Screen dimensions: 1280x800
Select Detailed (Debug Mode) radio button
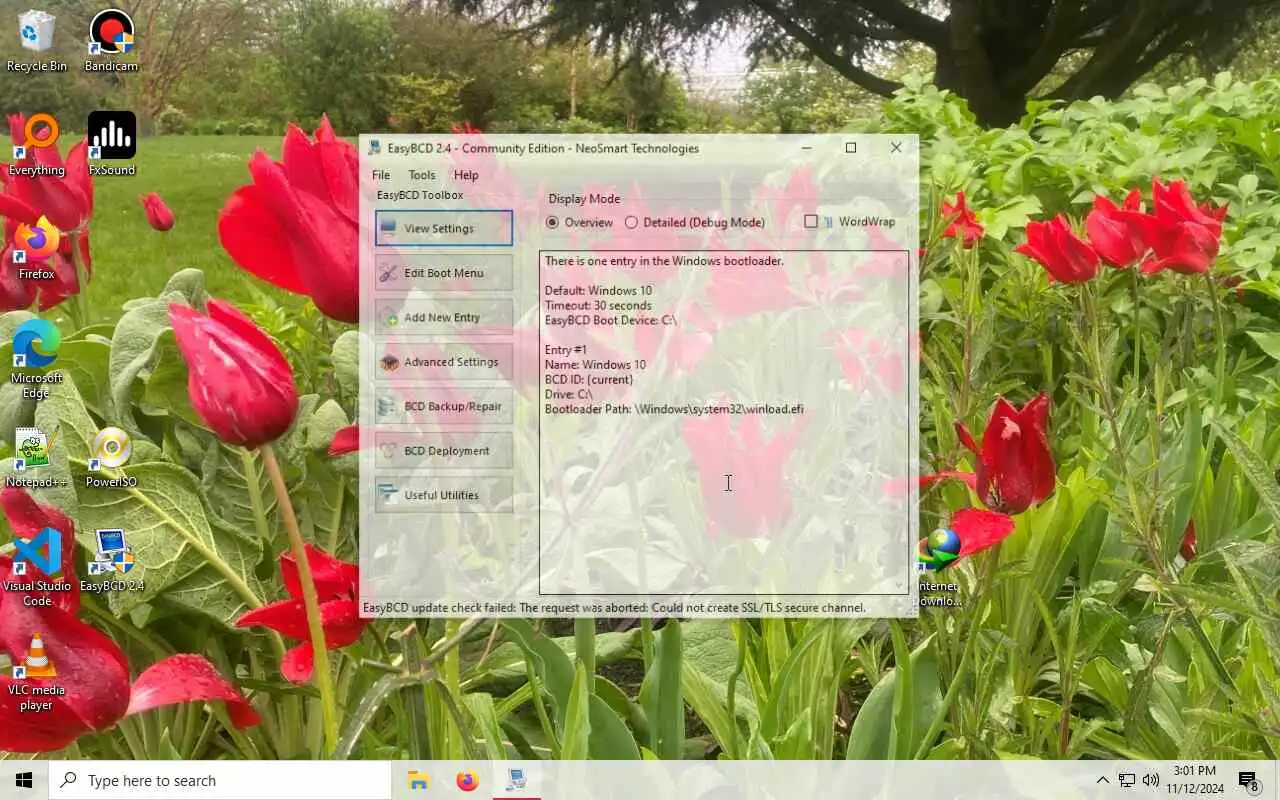[694, 222]
